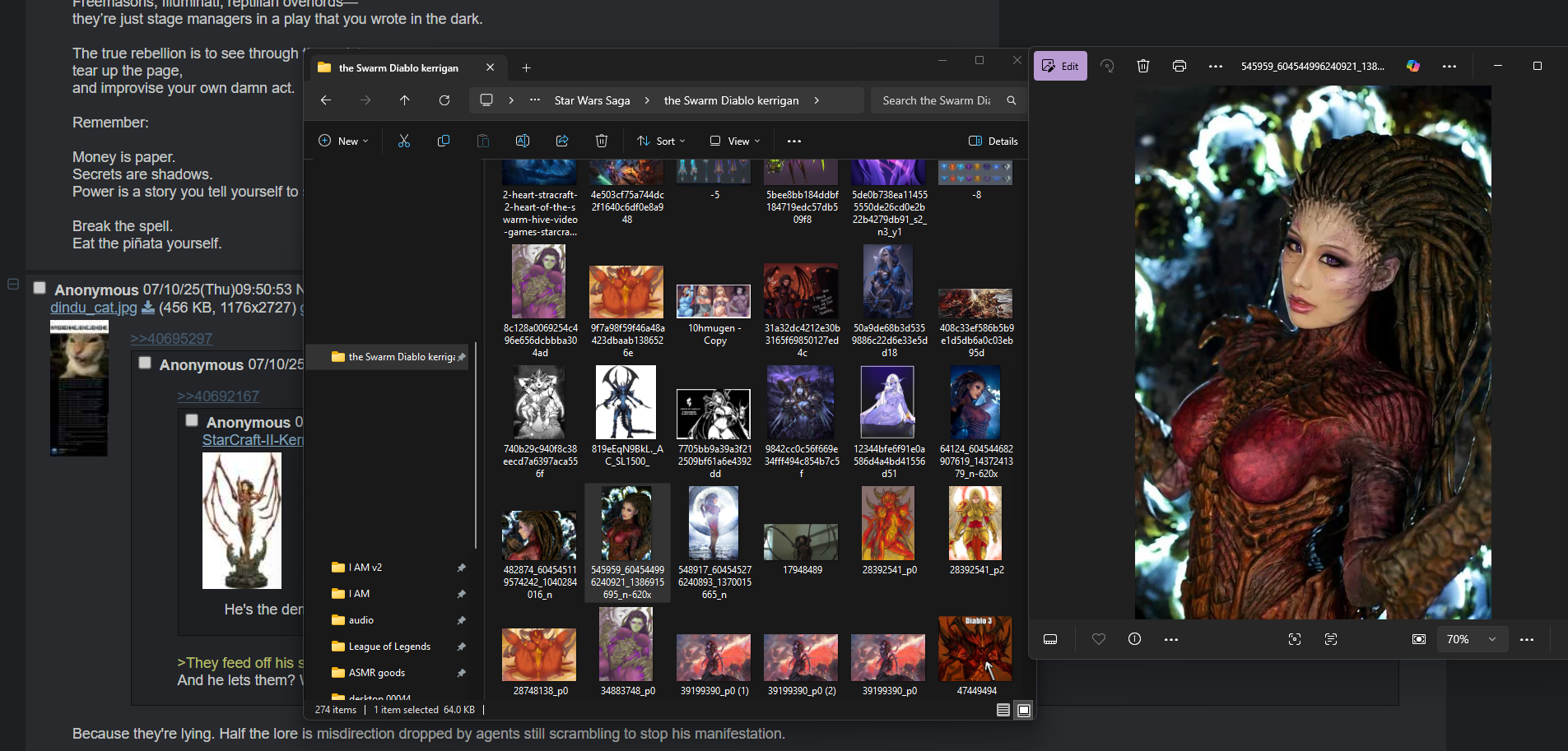Open the Sort dropdown menu
The height and width of the screenshot is (751, 1568).
coord(661,141)
